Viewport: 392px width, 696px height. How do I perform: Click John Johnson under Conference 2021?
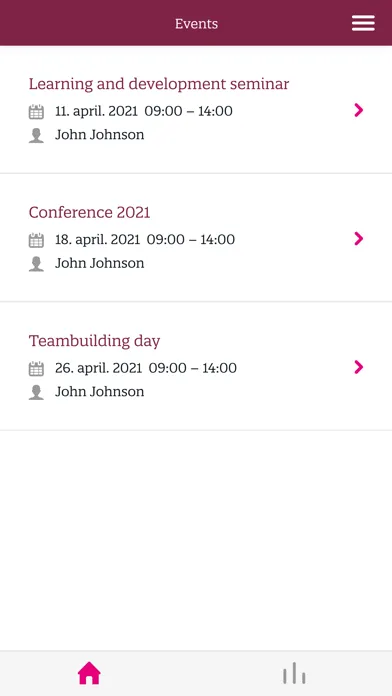pyautogui.click(x=99, y=263)
